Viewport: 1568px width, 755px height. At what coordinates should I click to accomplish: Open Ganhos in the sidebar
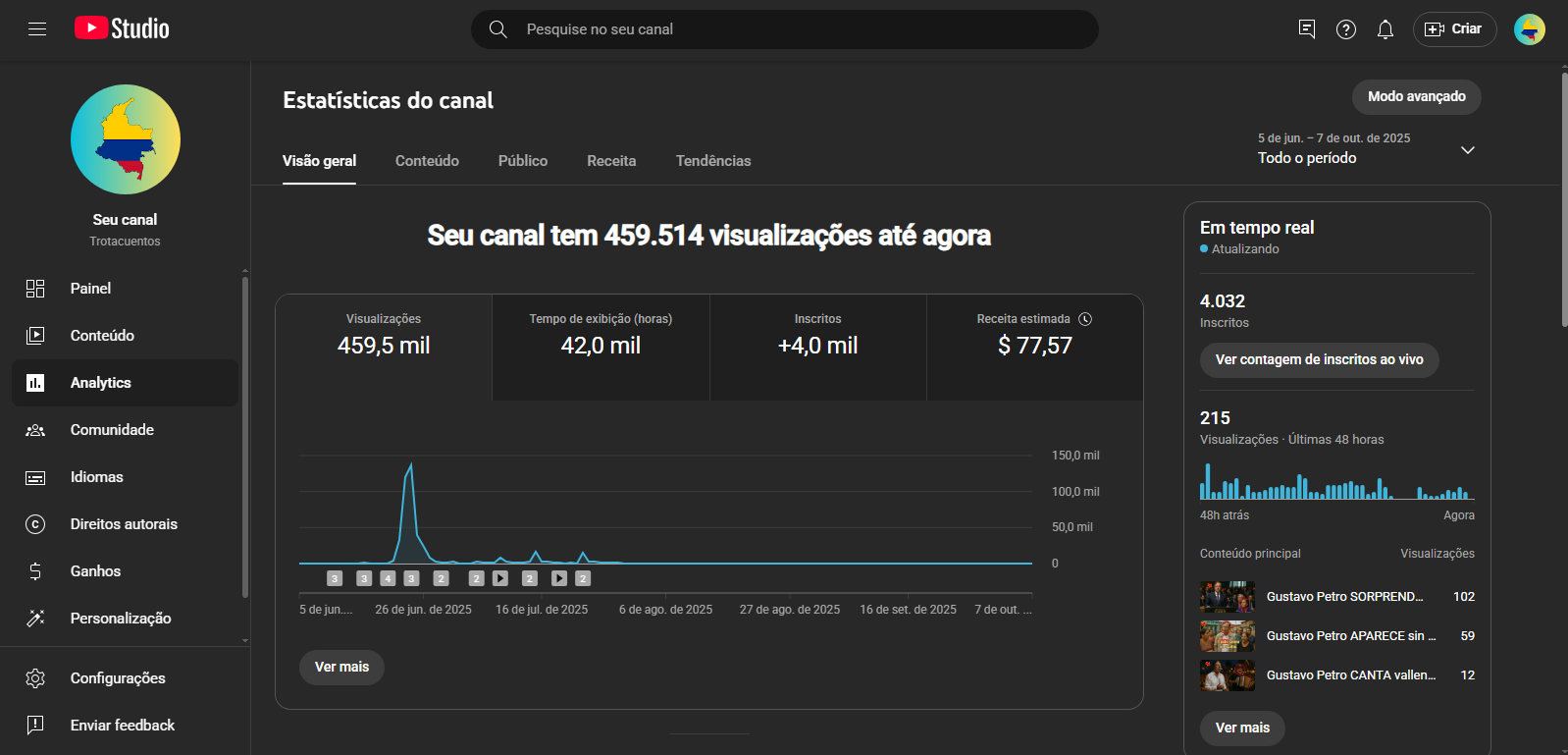(125, 571)
